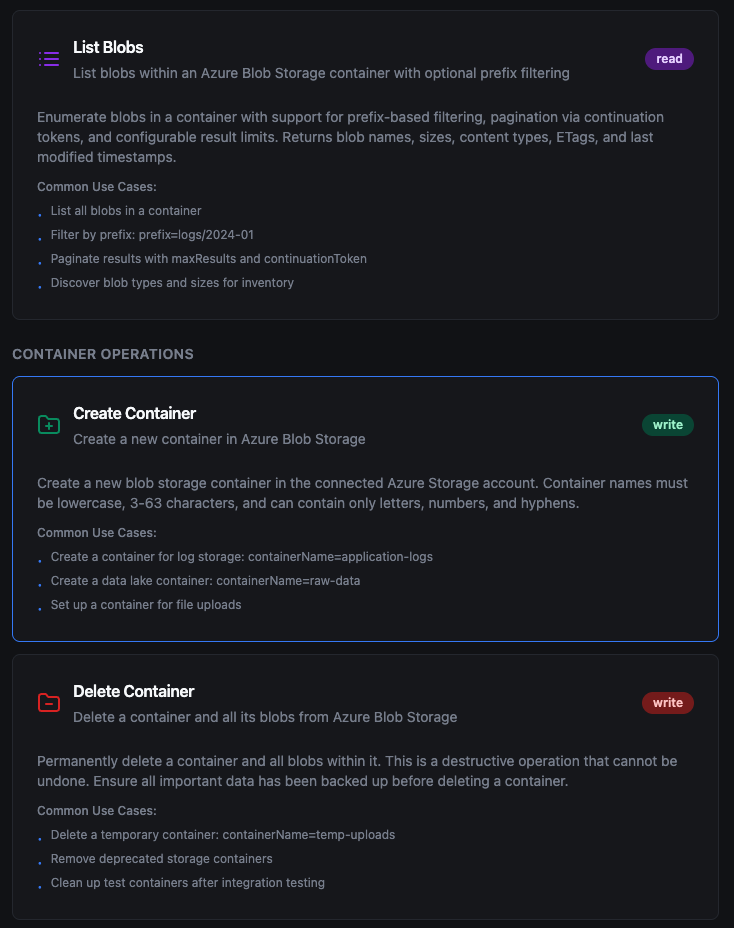Click "Set up a container for file uploads"
734x928 pixels.
pos(146,605)
